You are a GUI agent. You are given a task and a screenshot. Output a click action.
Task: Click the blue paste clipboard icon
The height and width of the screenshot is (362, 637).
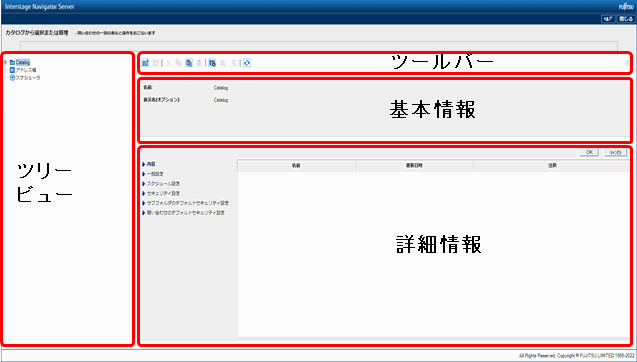tap(189, 63)
